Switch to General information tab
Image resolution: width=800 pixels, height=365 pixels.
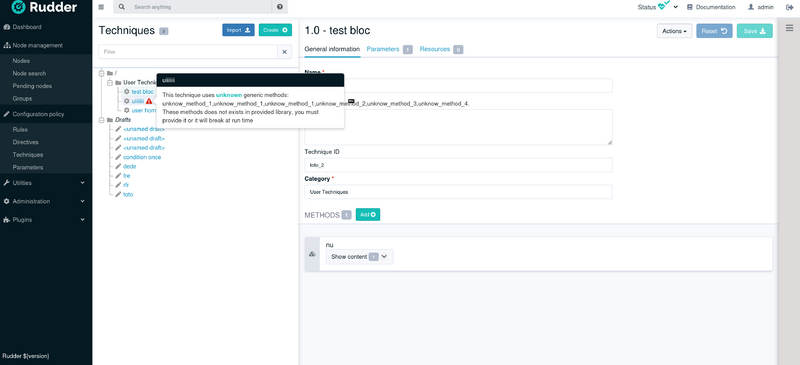[332, 50]
